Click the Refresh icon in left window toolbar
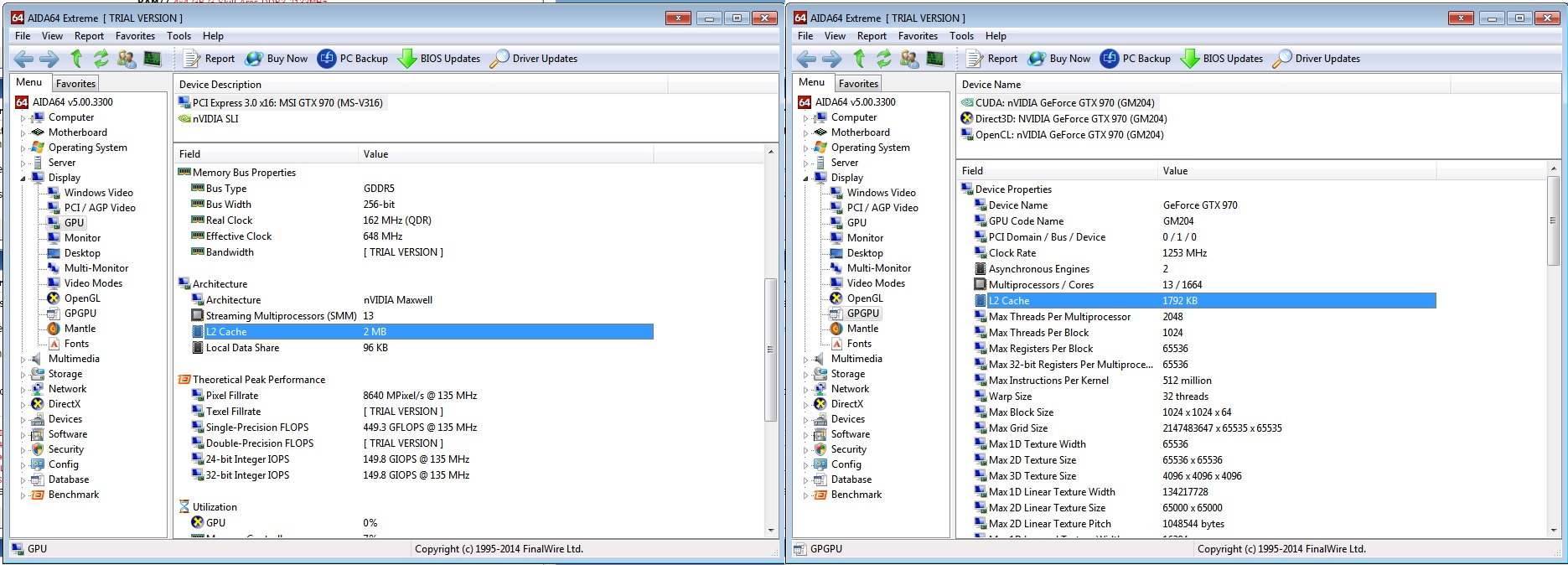Image resolution: width=1568 pixels, height=565 pixels. (x=101, y=59)
